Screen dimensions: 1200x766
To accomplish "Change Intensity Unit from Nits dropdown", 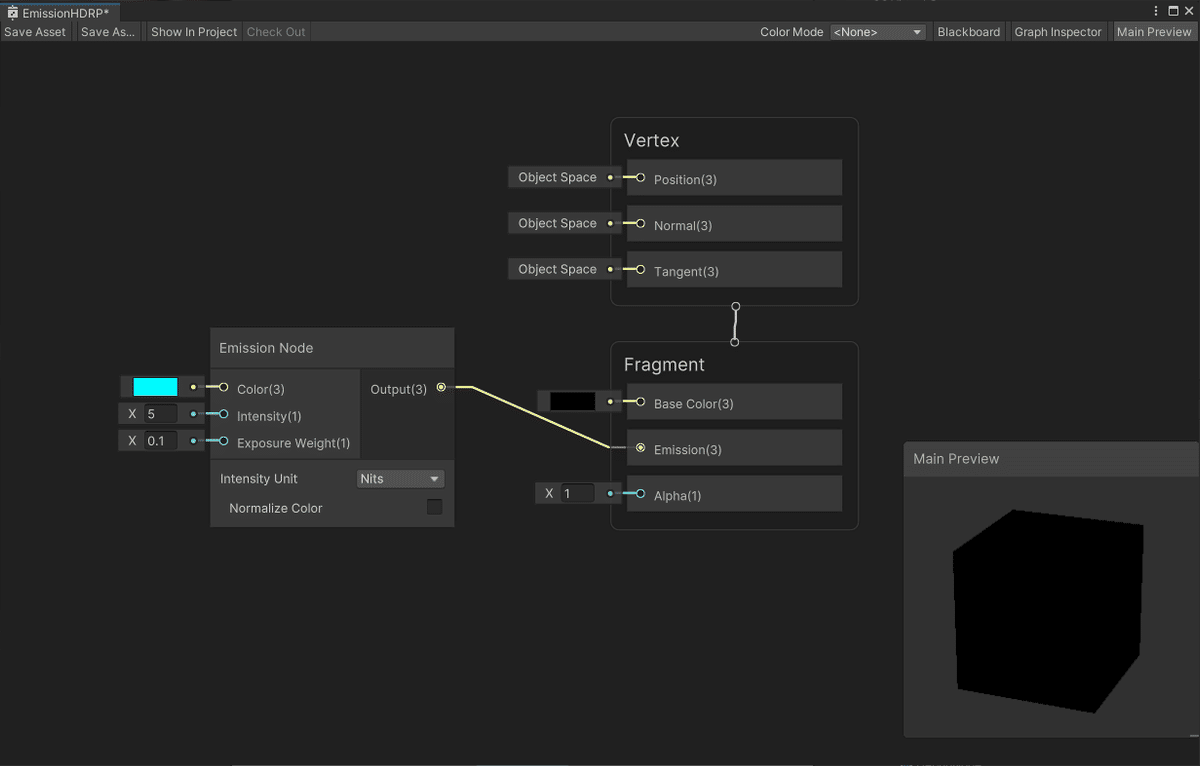I will (x=400, y=478).
